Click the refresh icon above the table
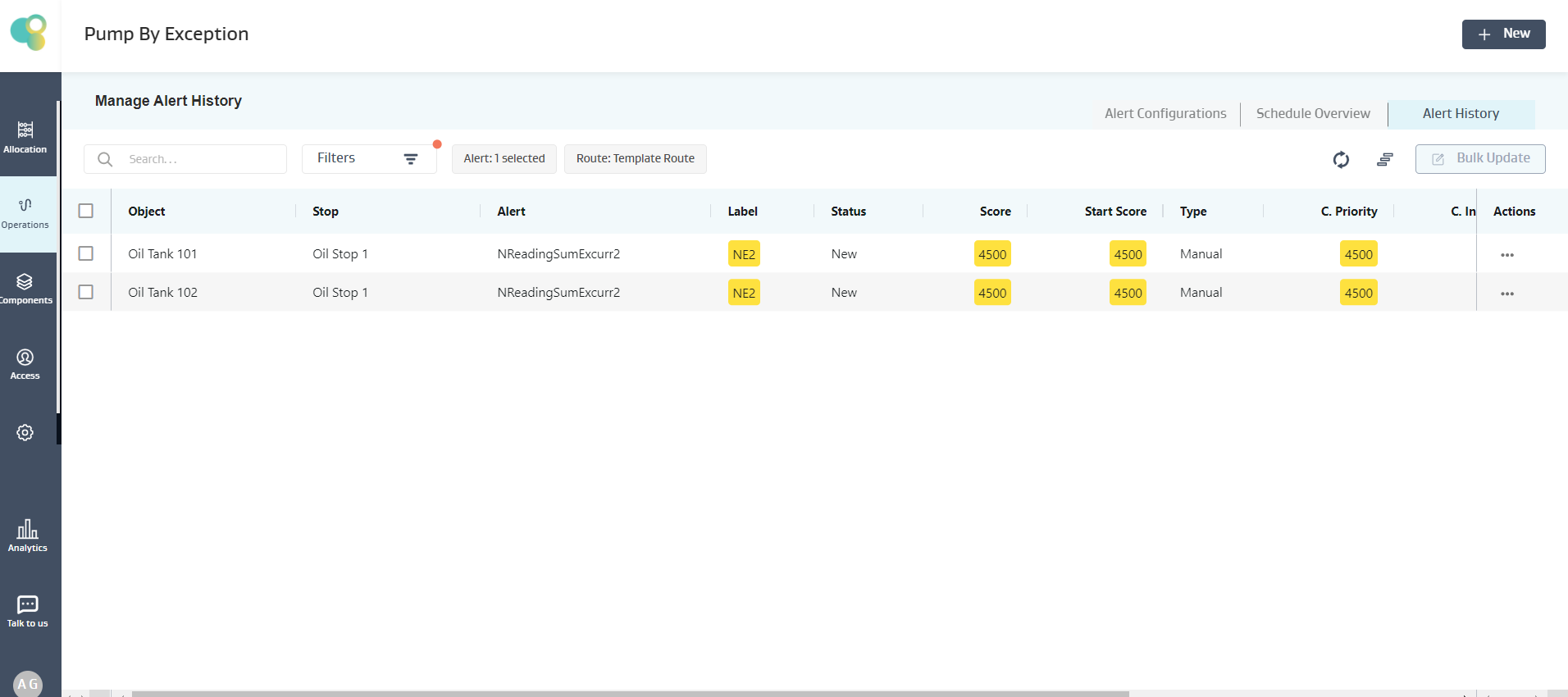 click(x=1341, y=159)
